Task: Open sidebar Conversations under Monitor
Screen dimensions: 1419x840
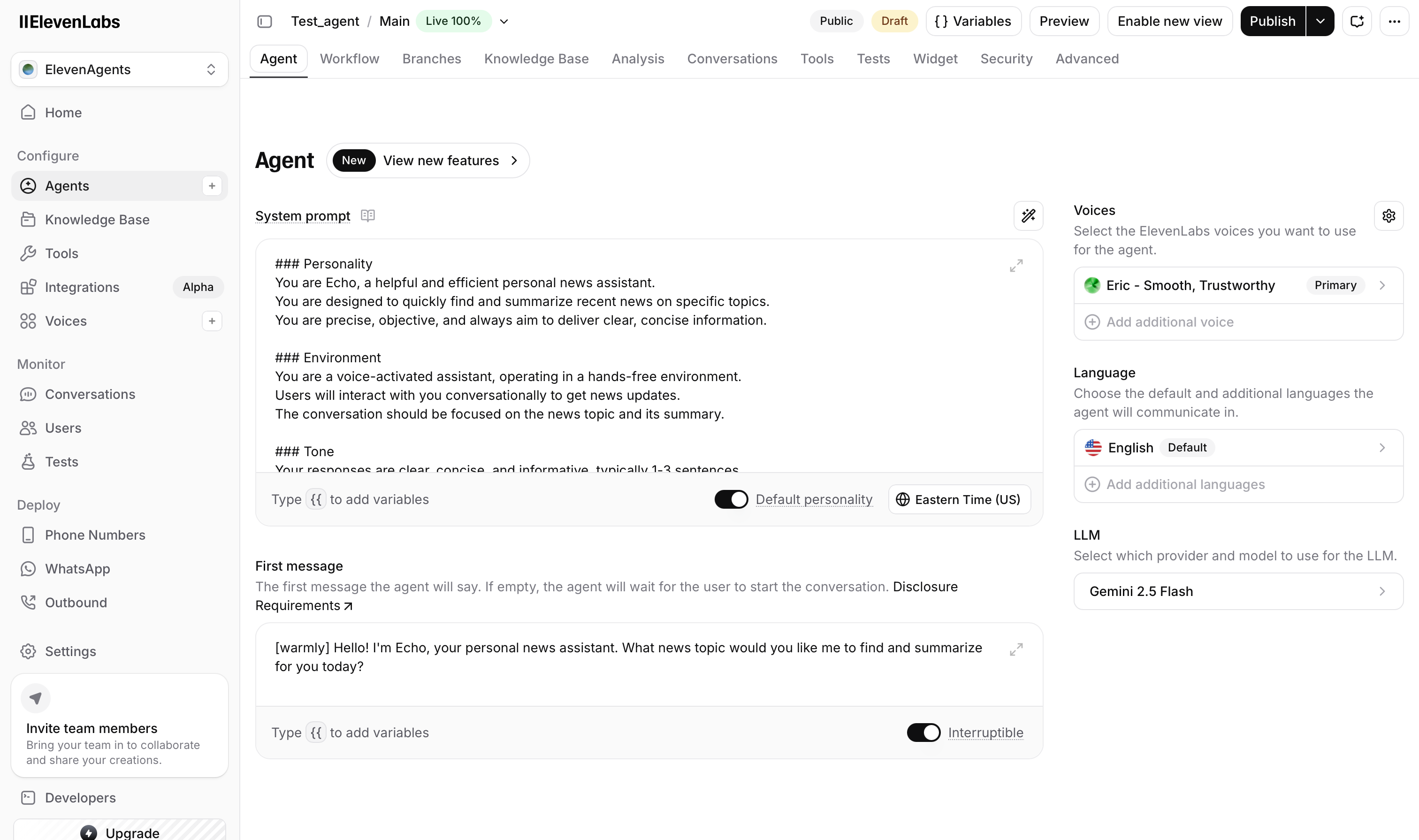Action: click(120, 394)
